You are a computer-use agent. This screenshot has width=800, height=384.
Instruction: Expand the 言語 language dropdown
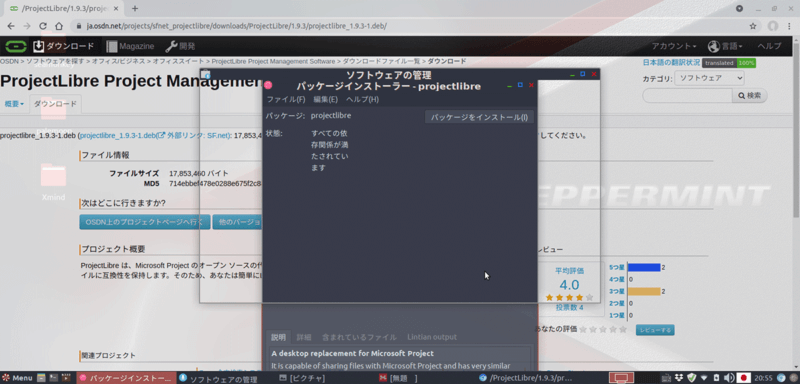(x=725, y=46)
